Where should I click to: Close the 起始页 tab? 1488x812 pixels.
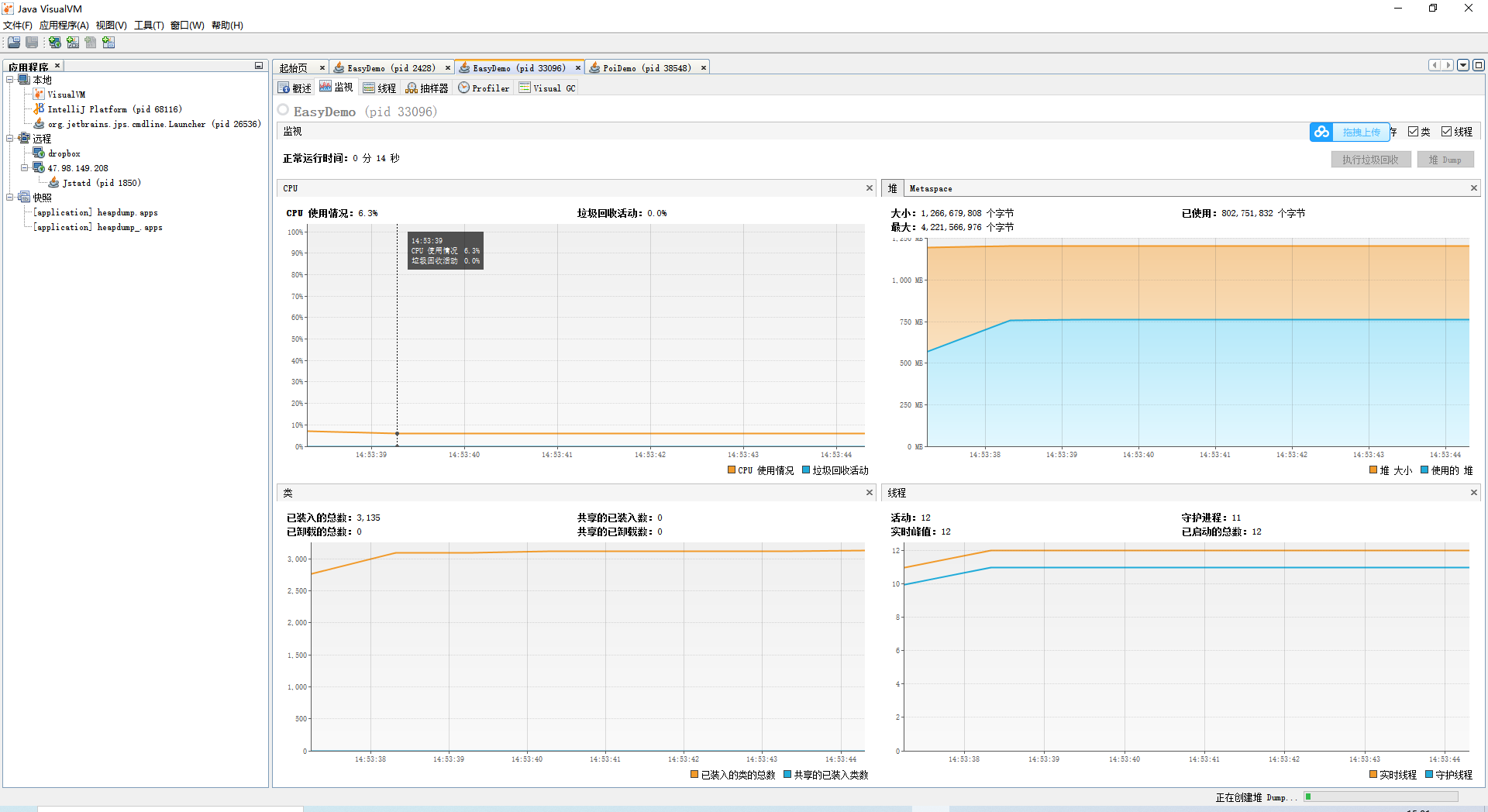tap(322, 68)
